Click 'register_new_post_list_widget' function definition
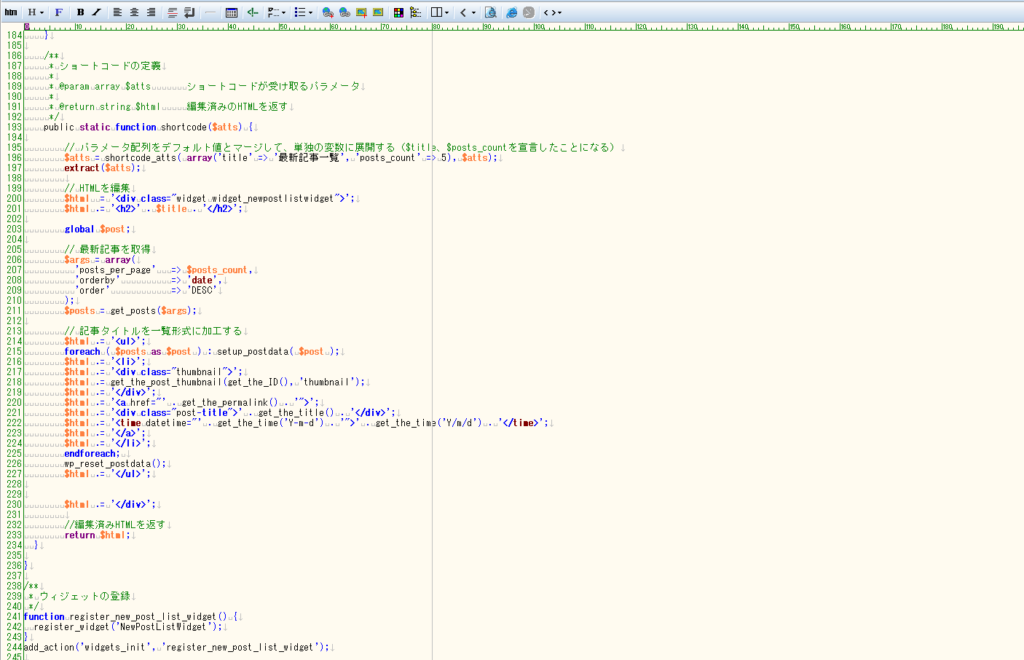This screenshot has height=660, width=1024. click(x=148, y=616)
